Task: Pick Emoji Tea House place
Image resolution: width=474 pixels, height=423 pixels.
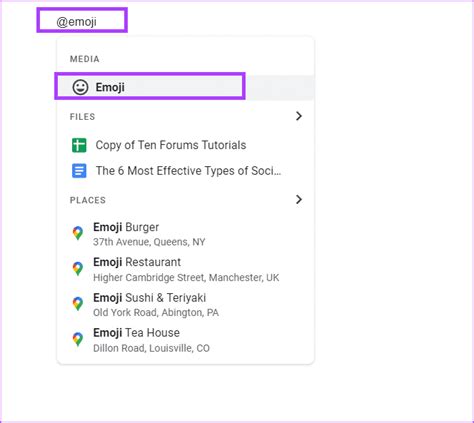Action: 136,333
